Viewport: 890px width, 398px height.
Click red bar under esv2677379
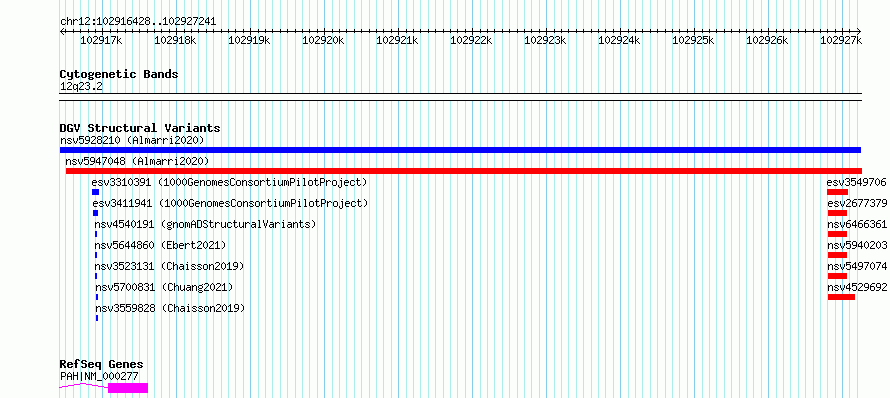coord(837,213)
